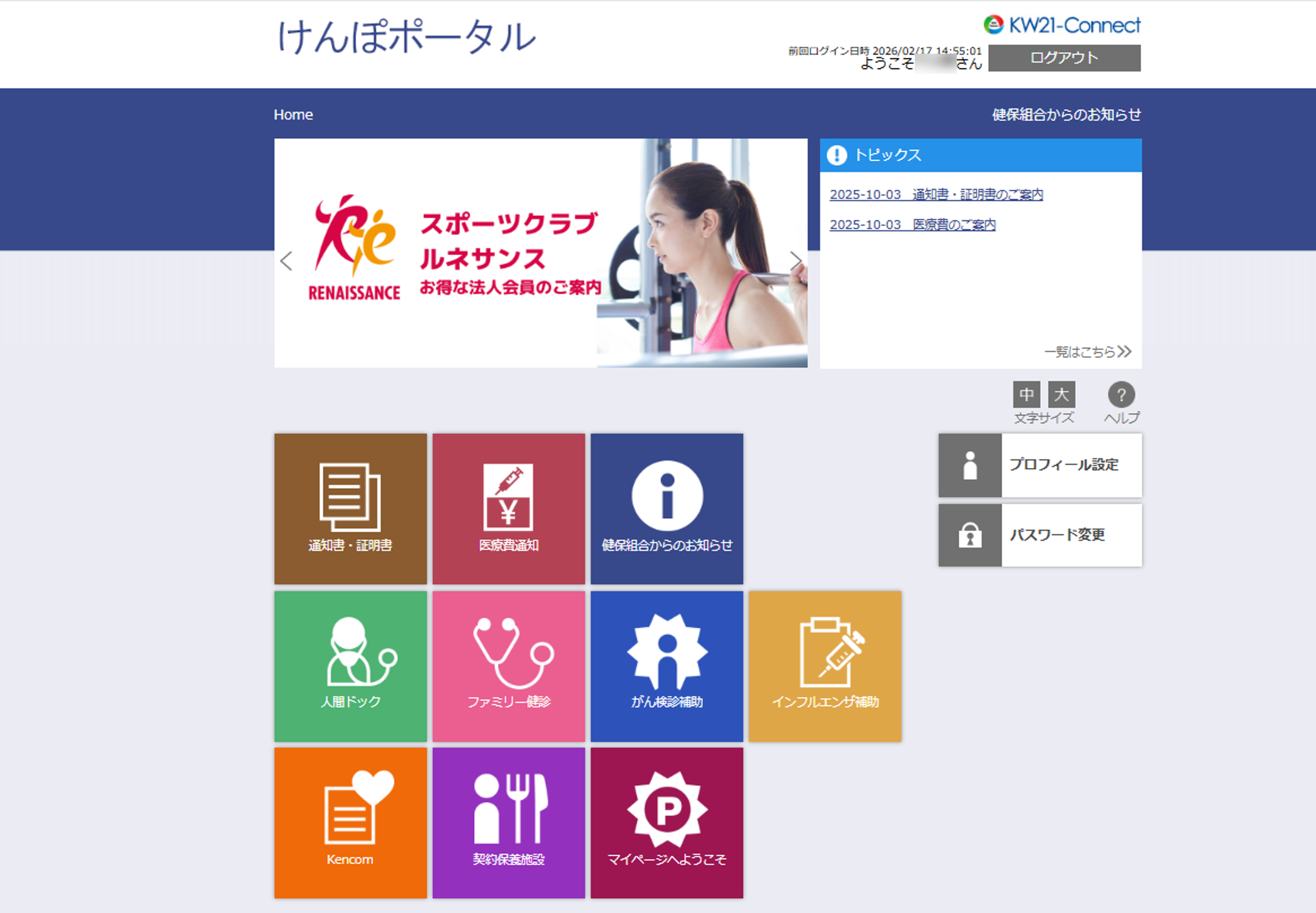Set text size to 中
Image resolution: width=1316 pixels, height=913 pixels.
(x=1026, y=394)
